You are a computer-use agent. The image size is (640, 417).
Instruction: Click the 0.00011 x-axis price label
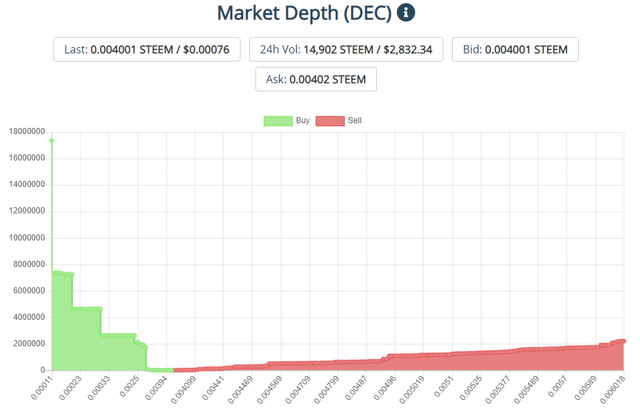click(x=42, y=388)
